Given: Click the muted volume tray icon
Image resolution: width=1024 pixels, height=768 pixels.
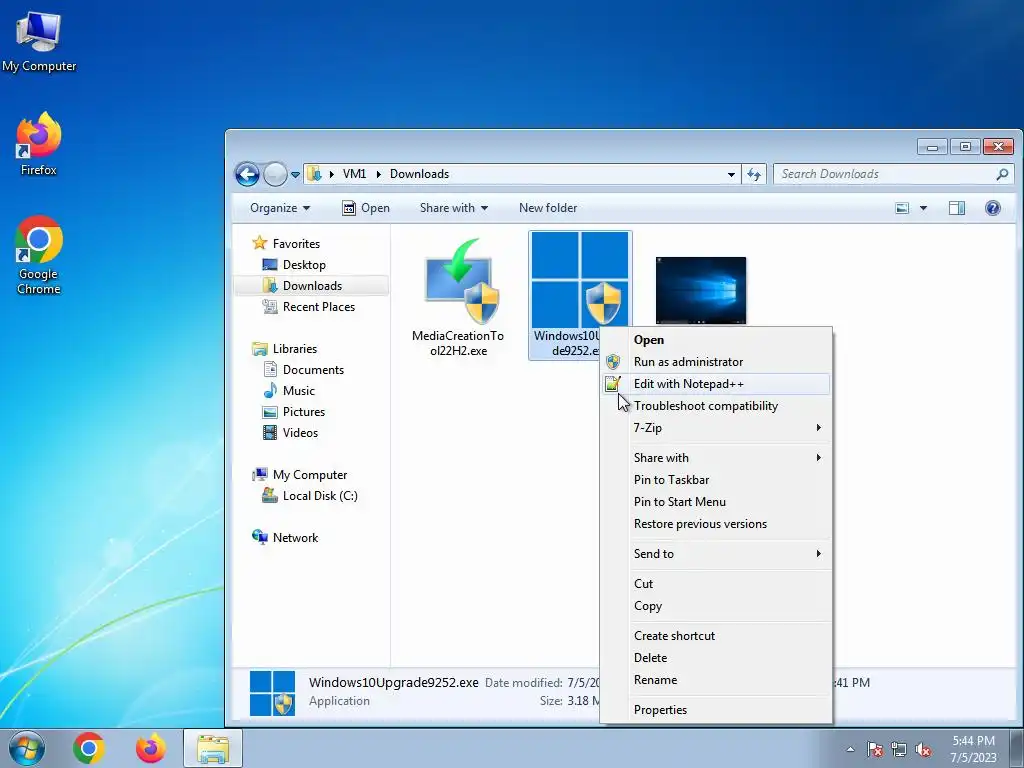Looking at the screenshot, I should pyautogui.click(x=923, y=749).
